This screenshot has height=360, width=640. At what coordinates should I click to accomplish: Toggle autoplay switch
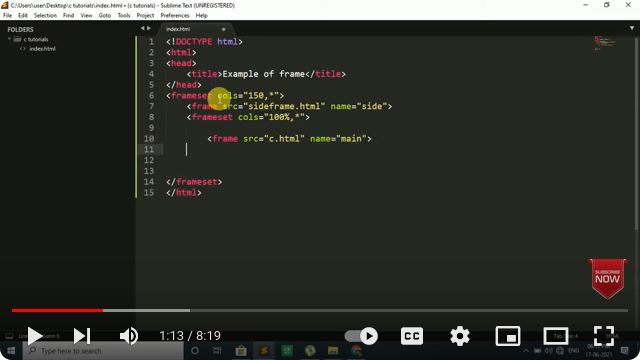coord(361,336)
